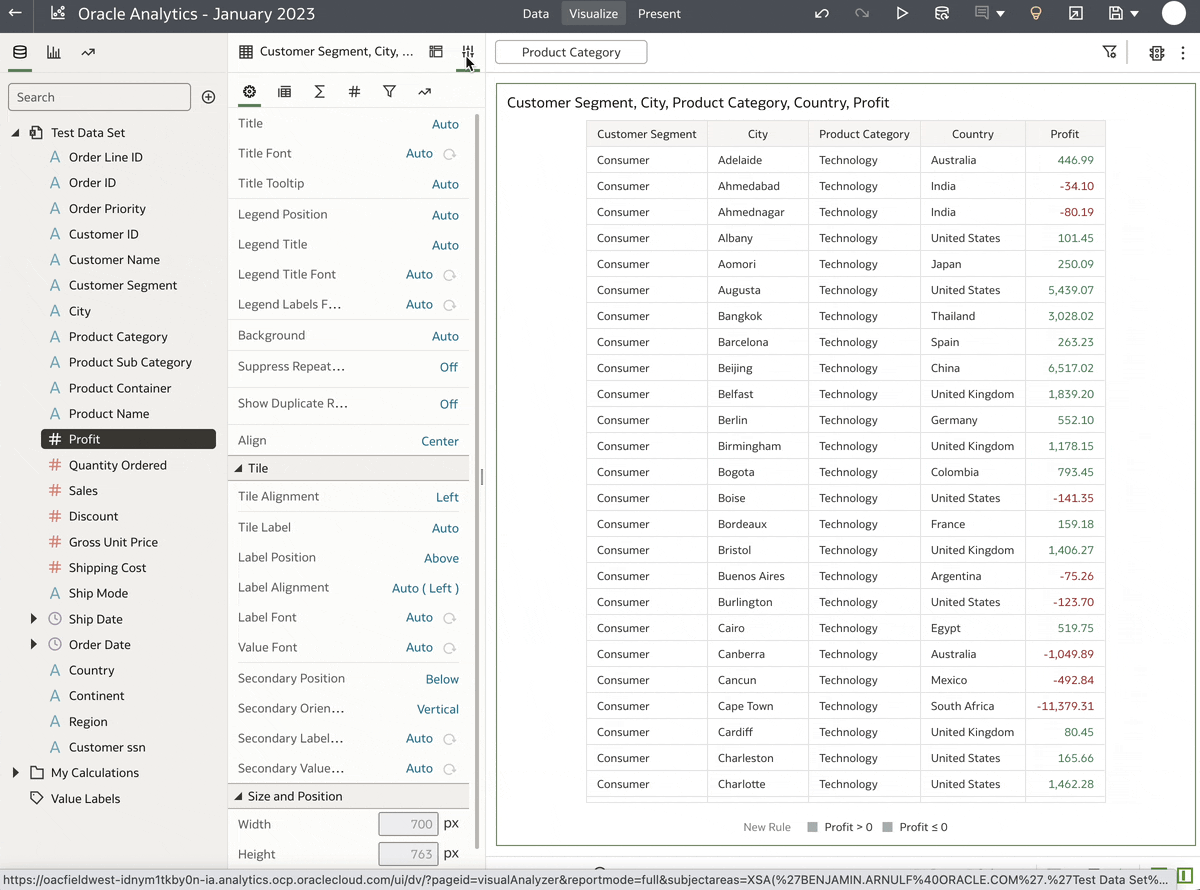Switch to the Present tab

[659, 14]
